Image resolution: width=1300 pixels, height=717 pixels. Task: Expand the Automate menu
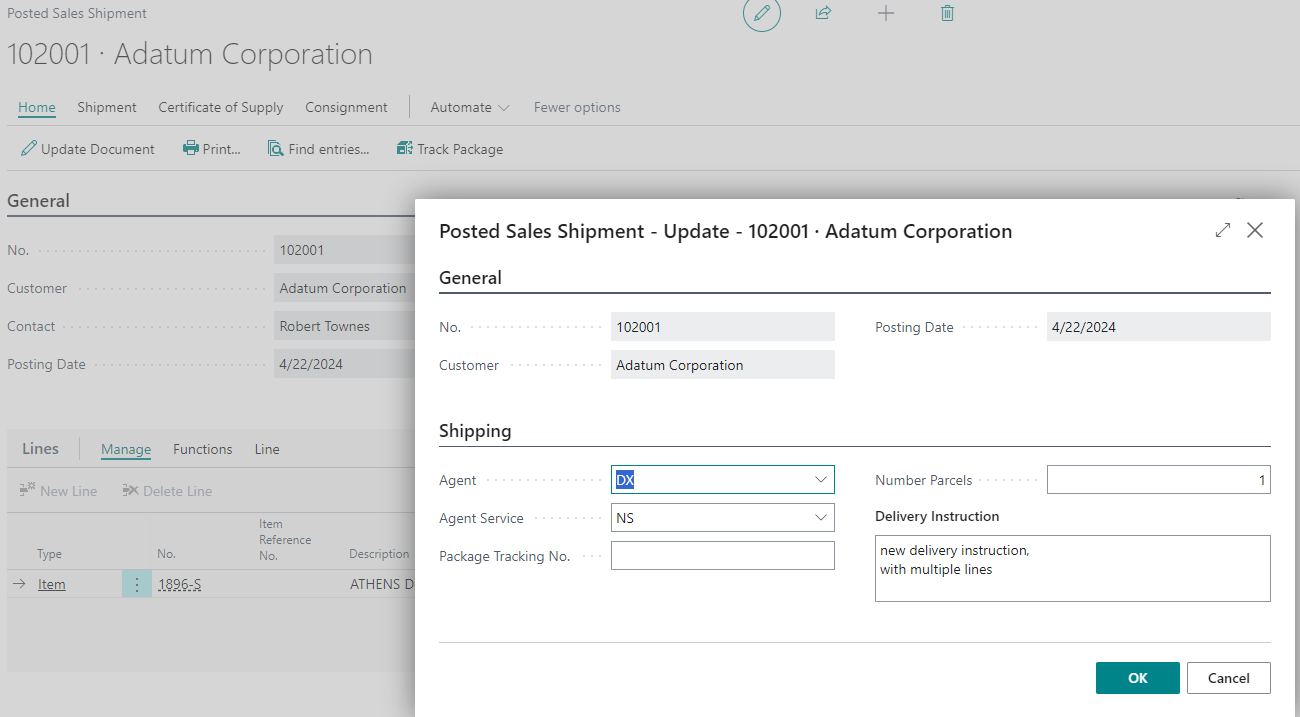pyautogui.click(x=469, y=107)
